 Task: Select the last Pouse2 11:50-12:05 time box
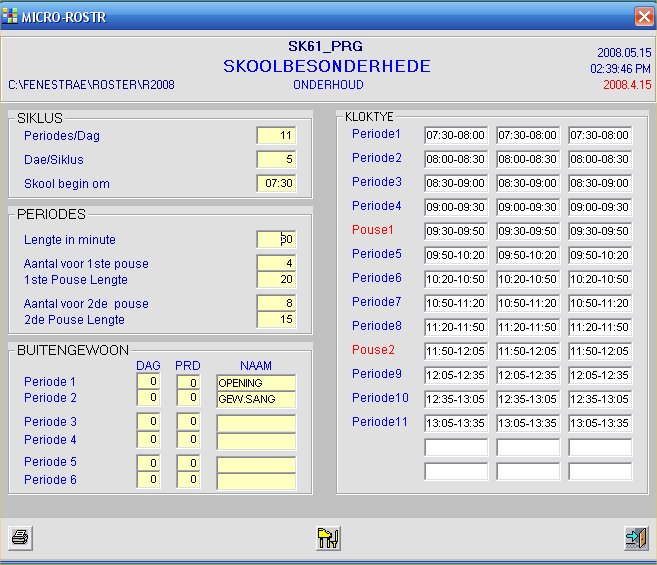coord(600,351)
